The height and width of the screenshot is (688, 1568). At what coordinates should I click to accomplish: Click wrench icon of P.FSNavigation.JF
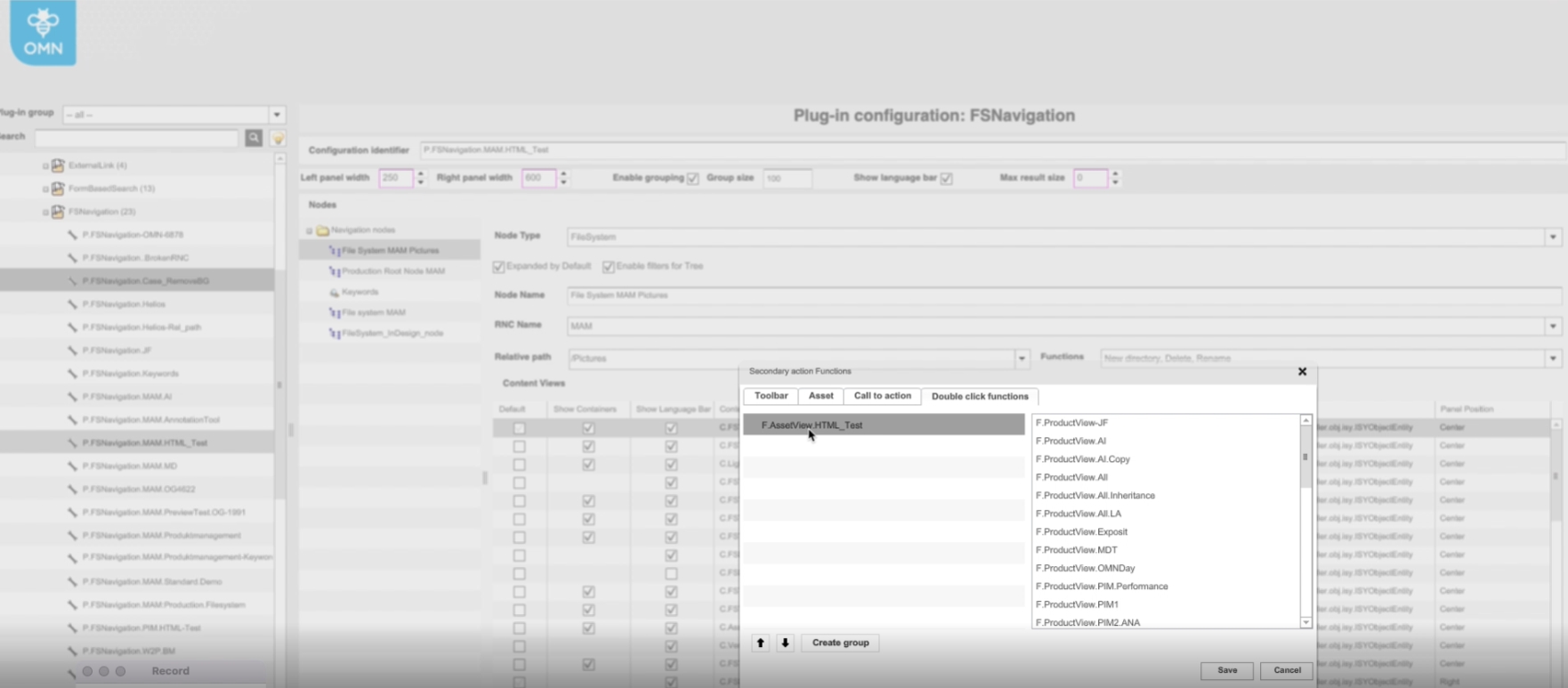coord(72,351)
